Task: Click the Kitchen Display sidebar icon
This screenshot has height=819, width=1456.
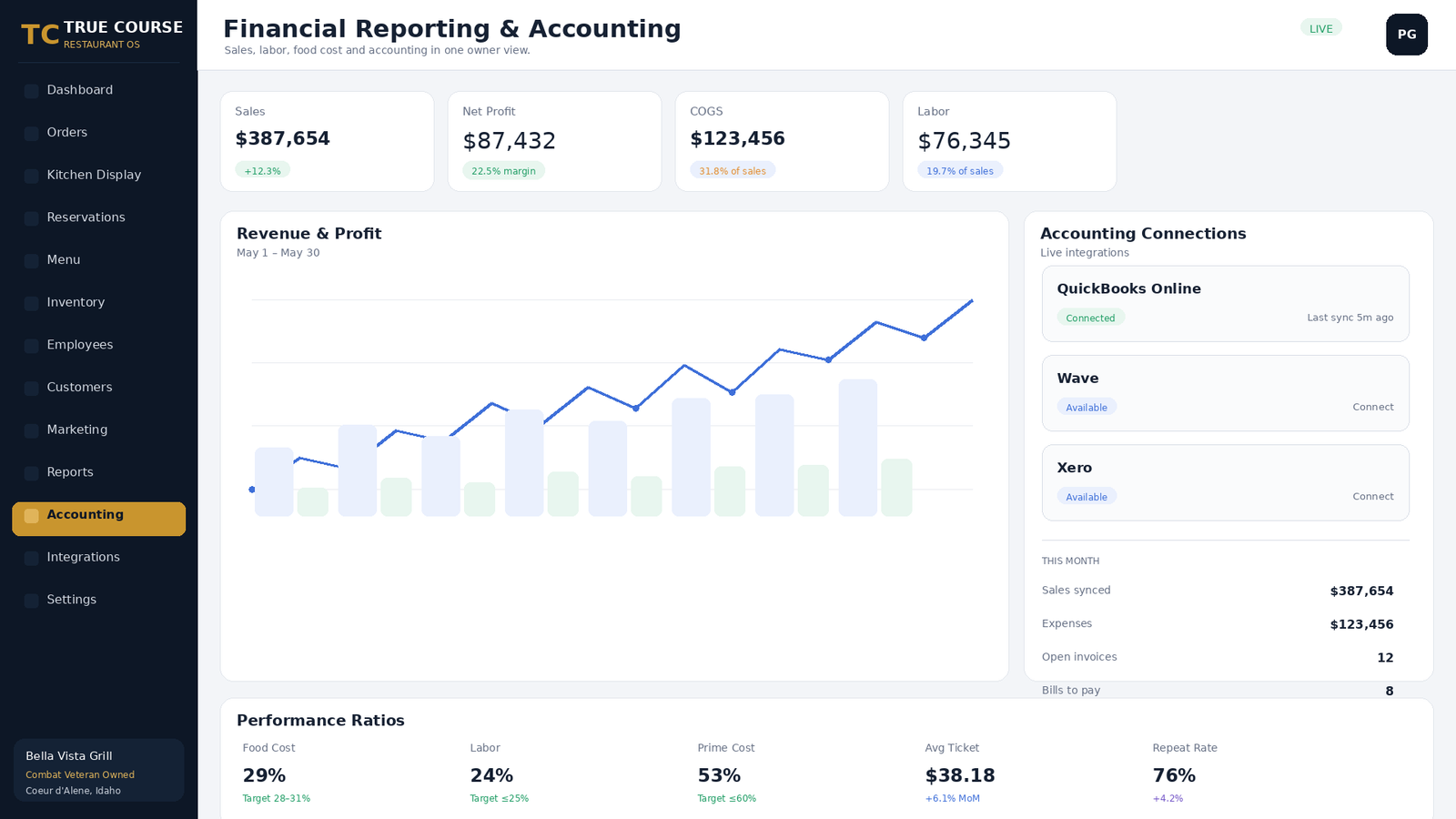Action: [x=31, y=176]
